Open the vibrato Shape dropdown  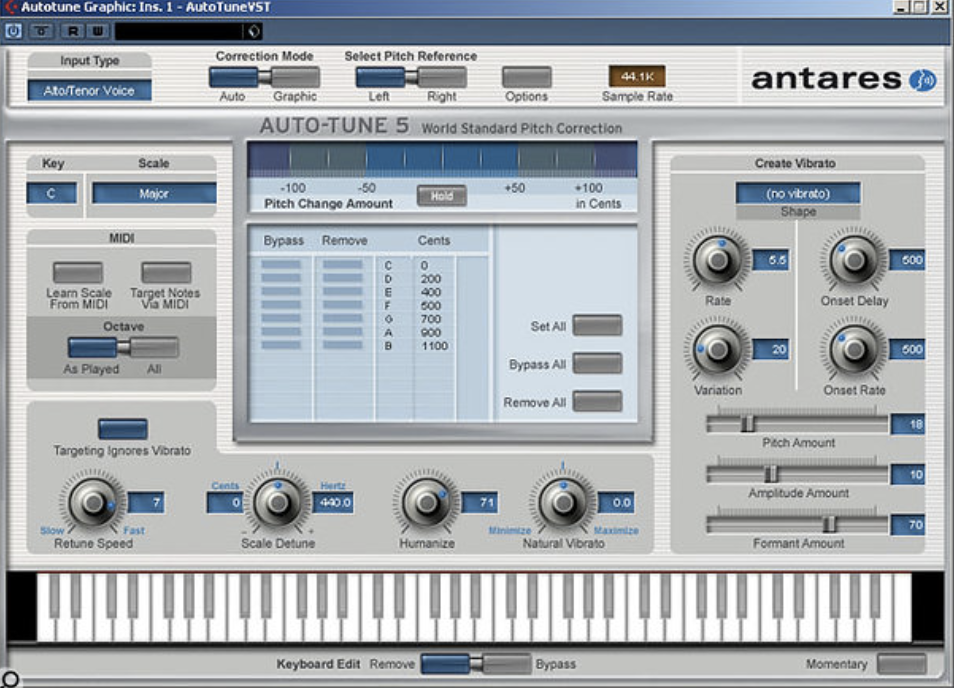pyautogui.click(x=798, y=193)
